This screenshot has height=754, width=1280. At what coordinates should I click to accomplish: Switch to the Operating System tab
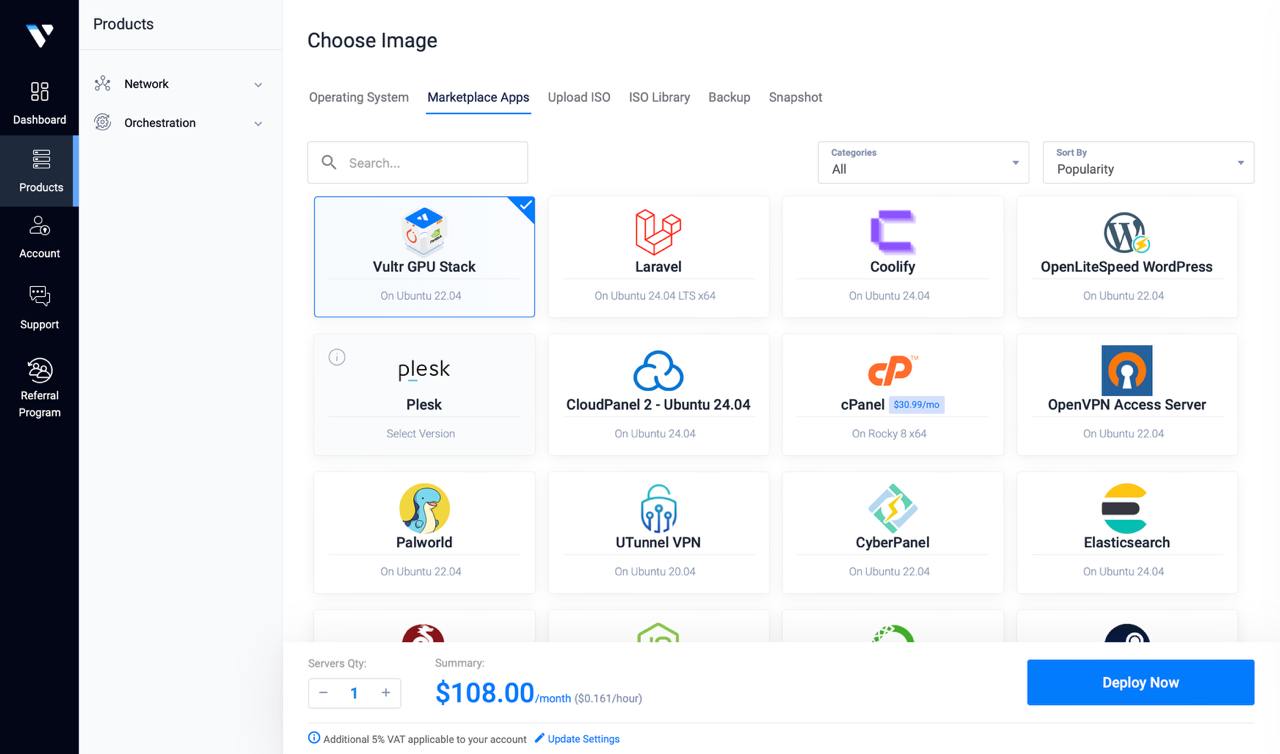pos(359,97)
